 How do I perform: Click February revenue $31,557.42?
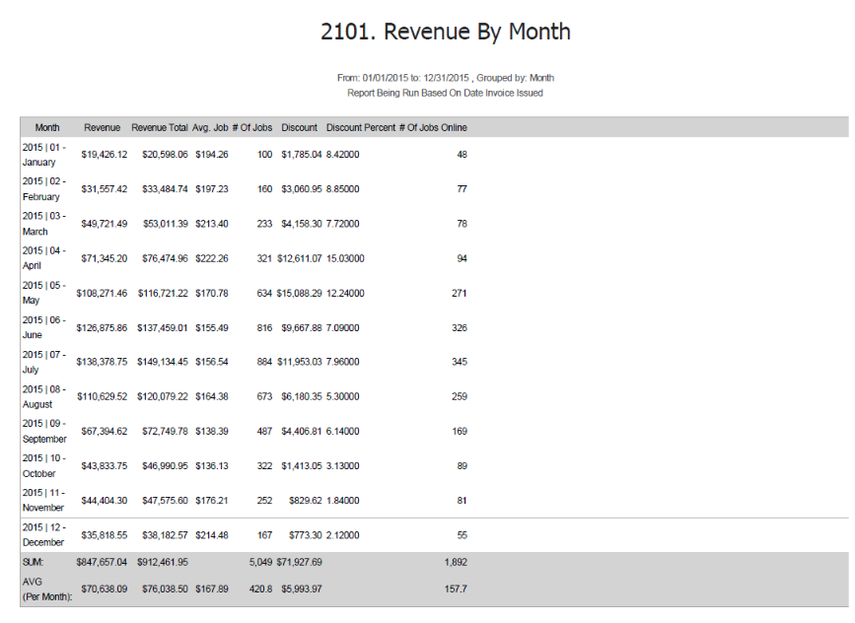(x=104, y=189)
